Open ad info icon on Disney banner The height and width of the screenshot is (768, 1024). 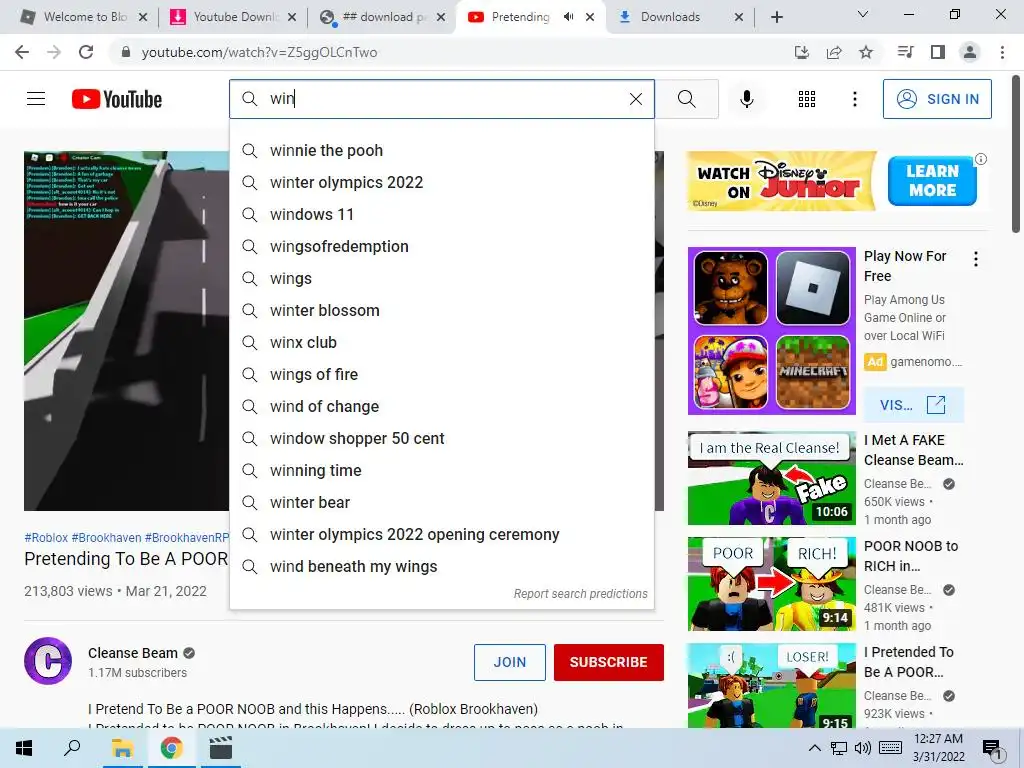coord(980,159)
